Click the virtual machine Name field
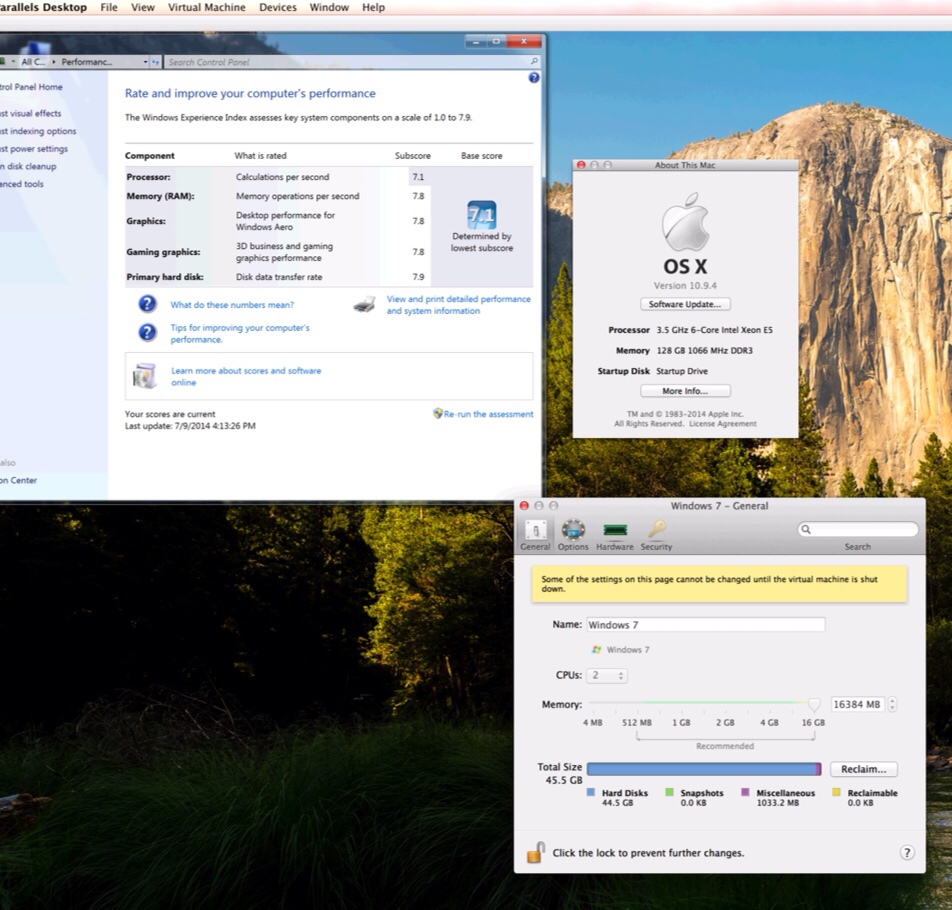The width and height of the screenshot is (952, 910). (706, 625)
